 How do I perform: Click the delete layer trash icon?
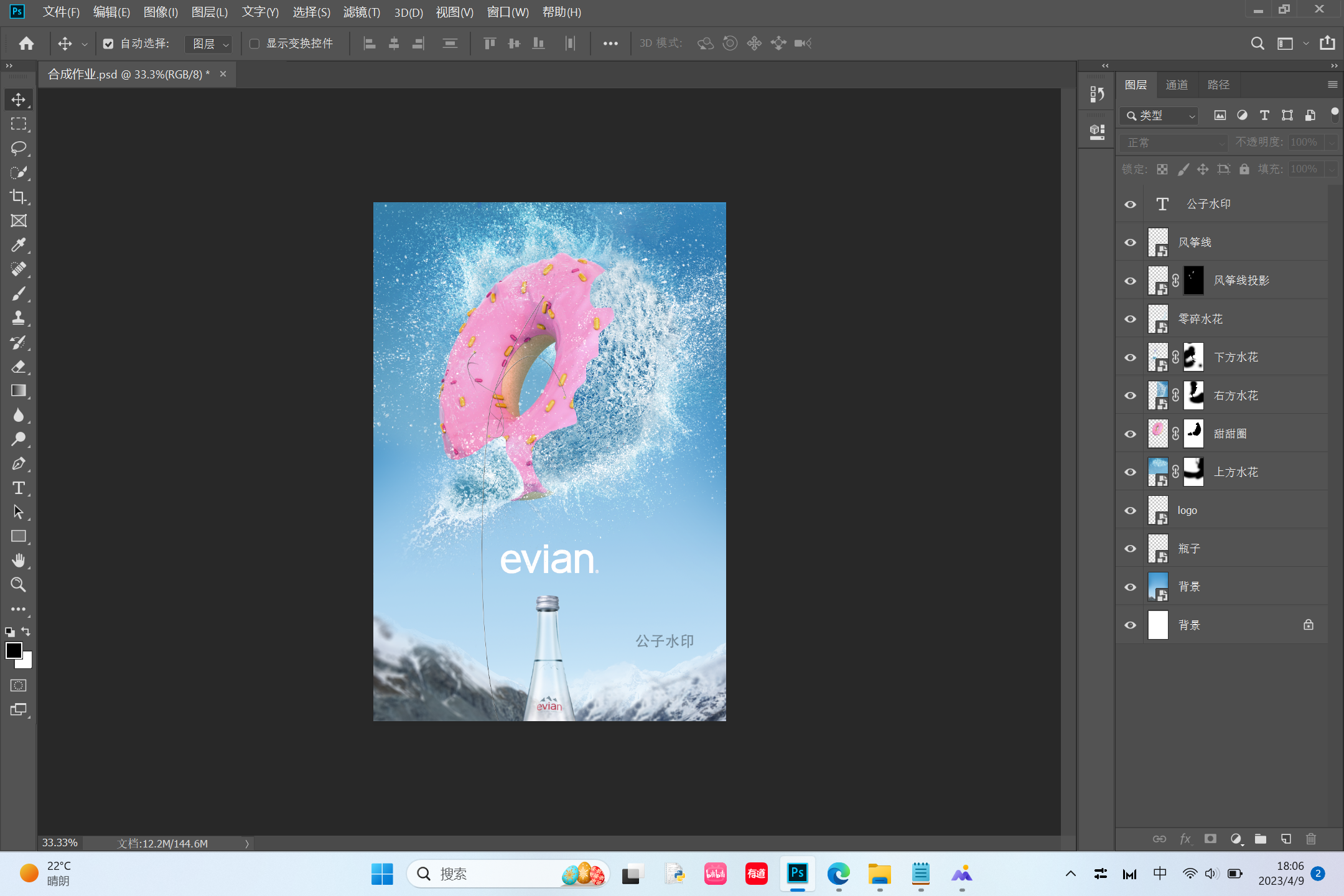pyautogui.click(x=1311, y=839)
